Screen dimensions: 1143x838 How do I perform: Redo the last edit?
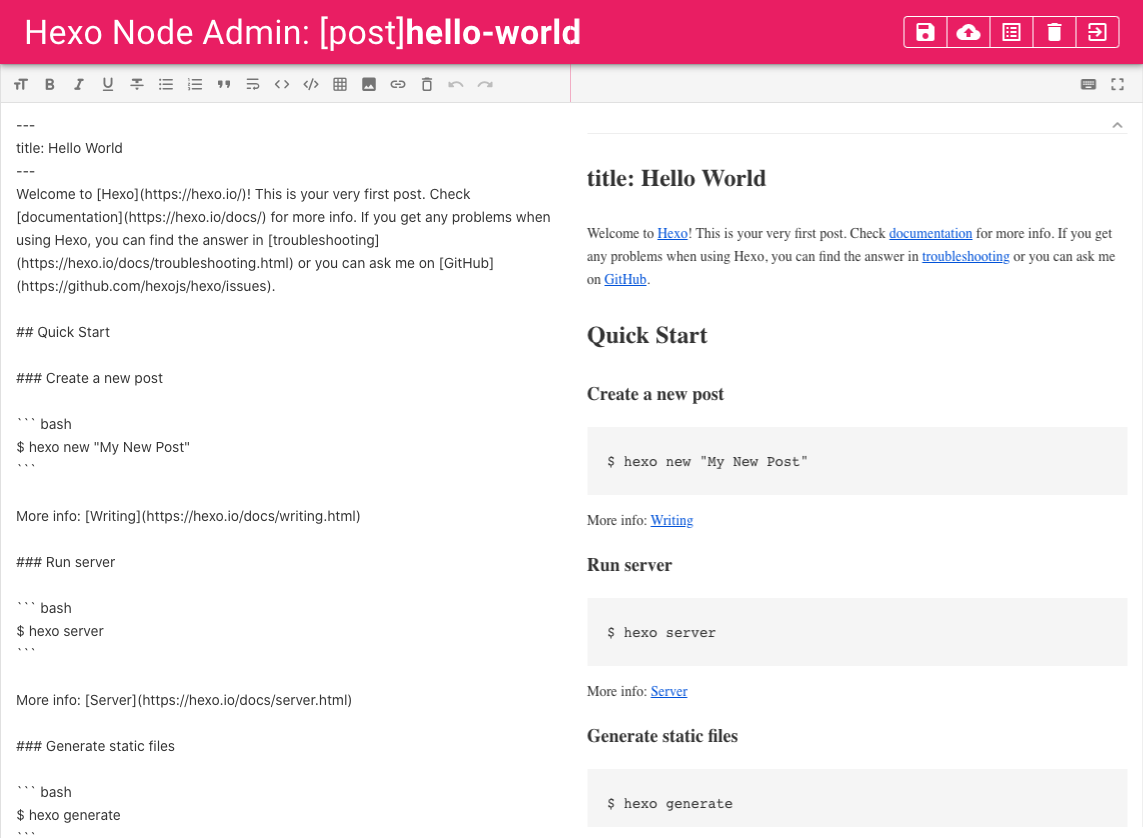pyautogui.click(x=485, y=85)
